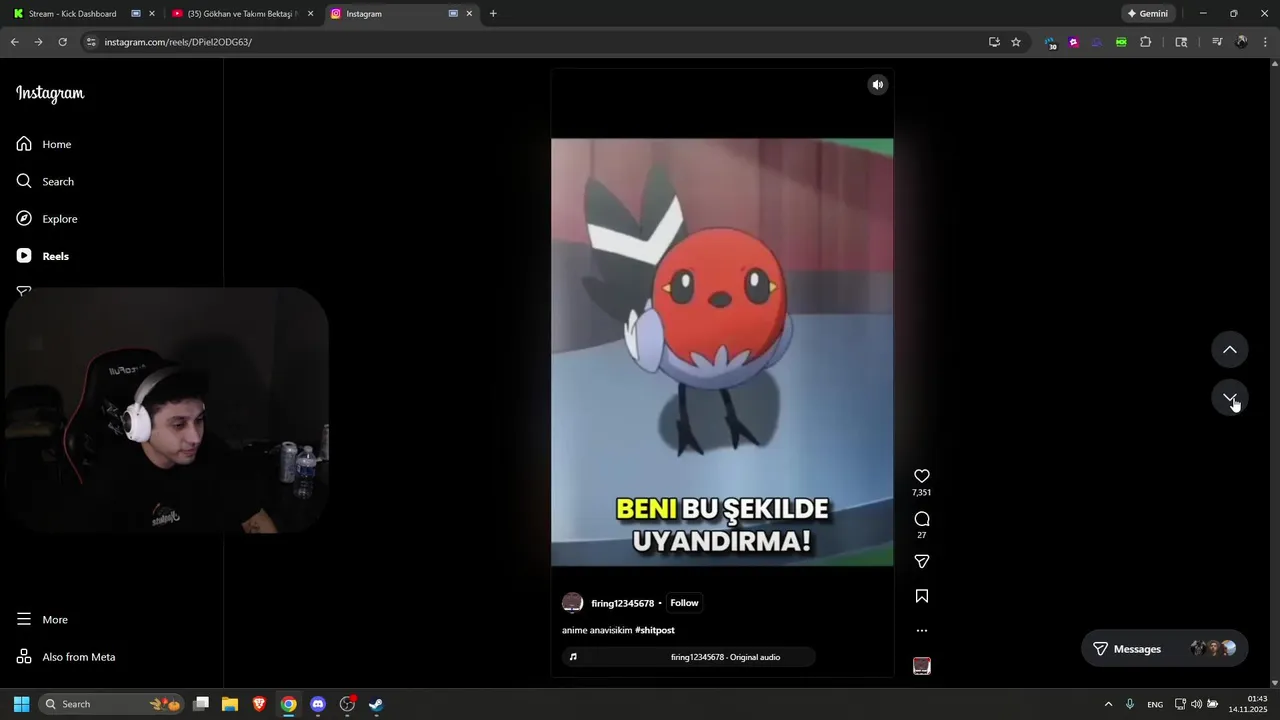Open volume control in system tray

tap(1196, 704)
